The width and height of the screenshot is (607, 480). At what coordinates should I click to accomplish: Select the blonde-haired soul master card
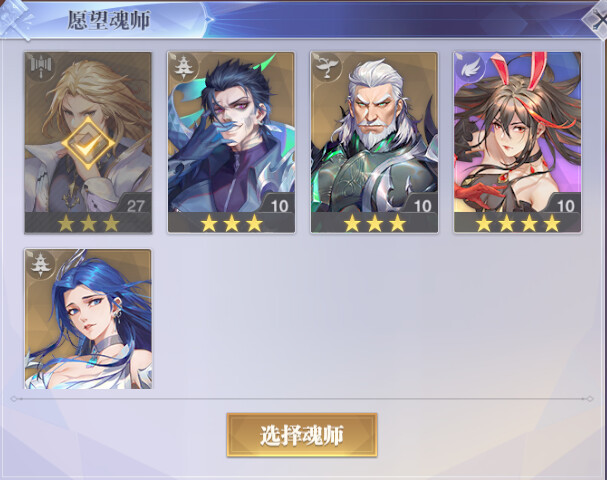[88, 143]
